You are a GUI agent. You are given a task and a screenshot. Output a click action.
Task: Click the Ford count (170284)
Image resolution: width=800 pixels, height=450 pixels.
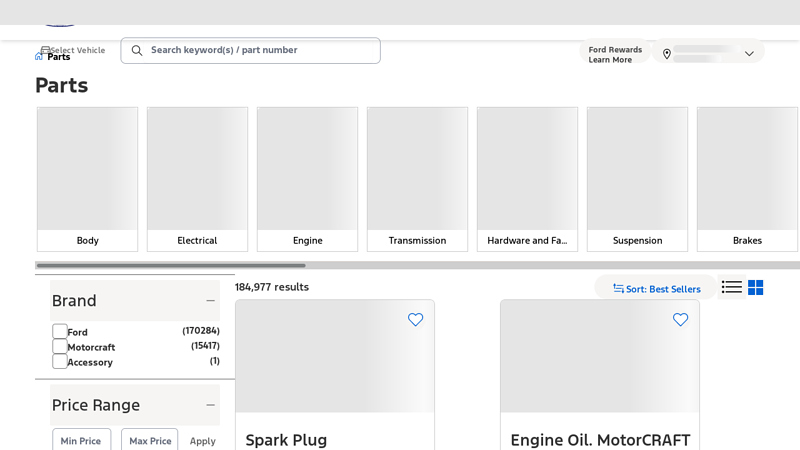(201, 331)
